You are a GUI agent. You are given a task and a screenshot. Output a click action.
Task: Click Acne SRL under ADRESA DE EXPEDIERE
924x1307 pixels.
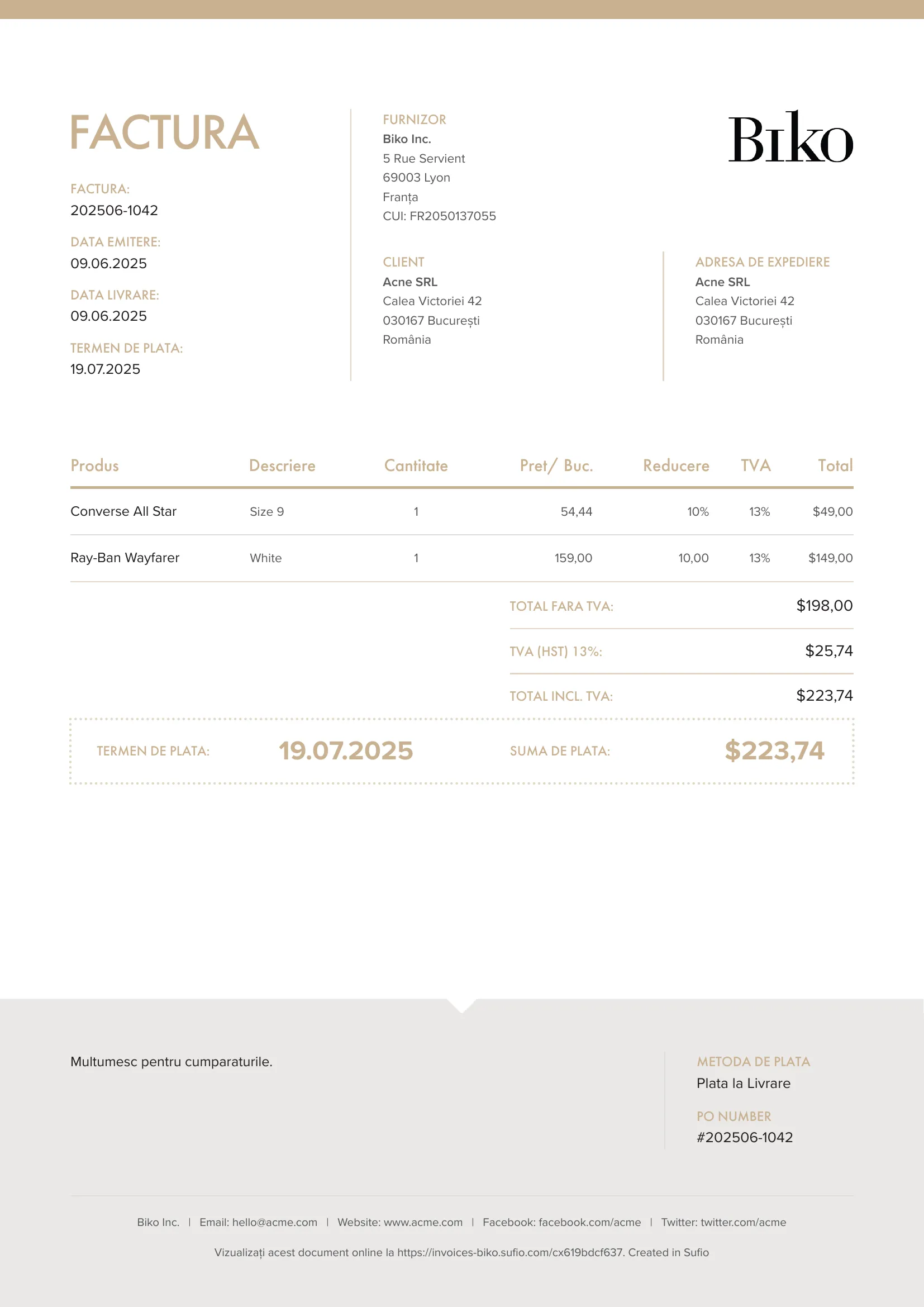click(722, 282)
